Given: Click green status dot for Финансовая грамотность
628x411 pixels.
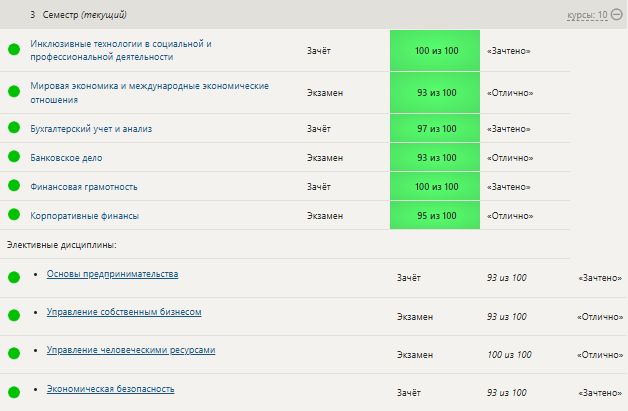Looking at the screenshot, I should (x=14, y=185).
